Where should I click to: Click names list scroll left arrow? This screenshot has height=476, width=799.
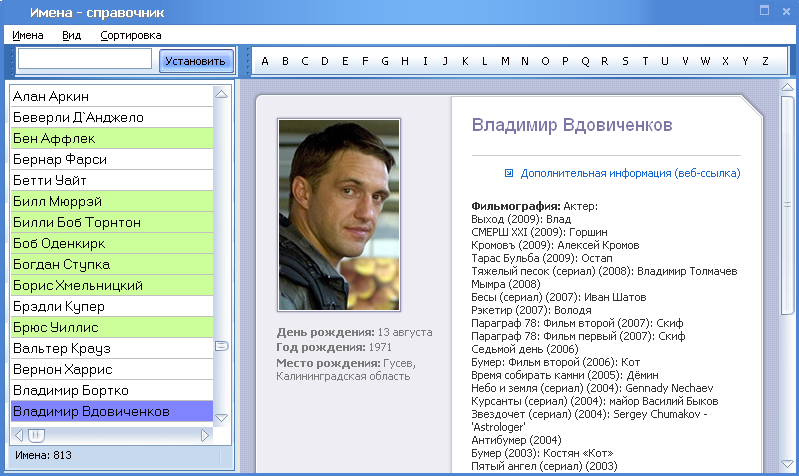pos(19,435)
